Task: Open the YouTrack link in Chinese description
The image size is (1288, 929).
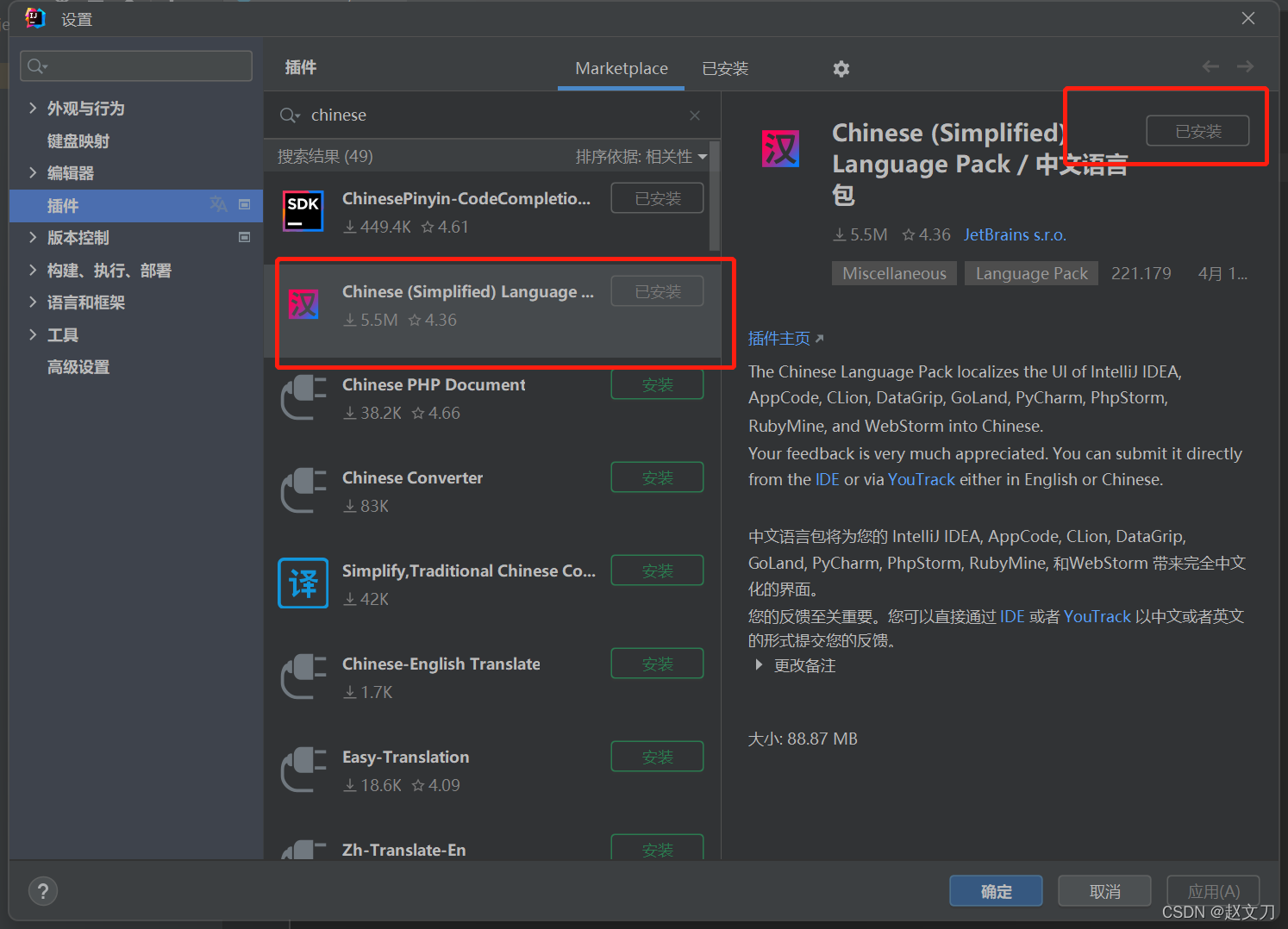Action: pyautogui.click(x=1097, y=616)
